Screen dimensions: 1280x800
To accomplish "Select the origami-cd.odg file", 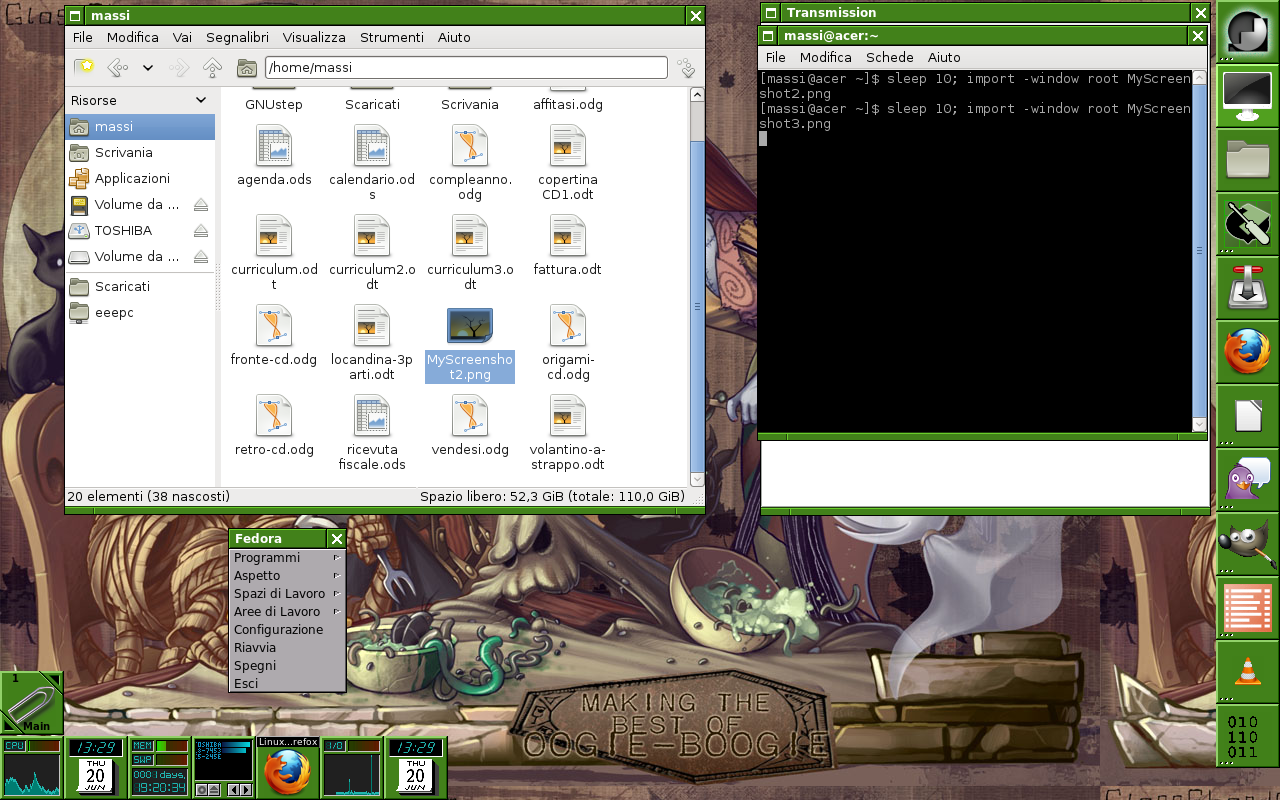I will [568, 343].
